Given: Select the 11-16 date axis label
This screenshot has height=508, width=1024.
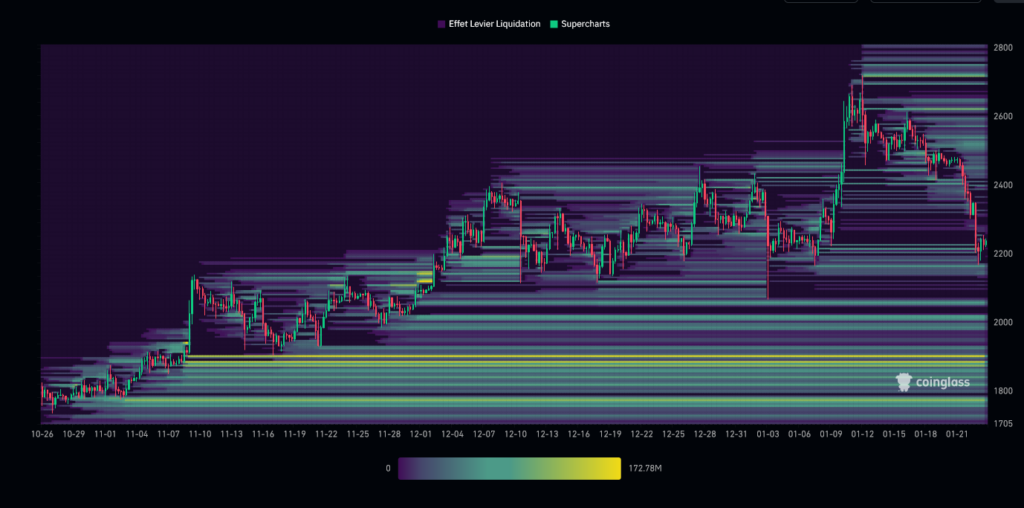Looking at the screenshot, I should point(263,434).
